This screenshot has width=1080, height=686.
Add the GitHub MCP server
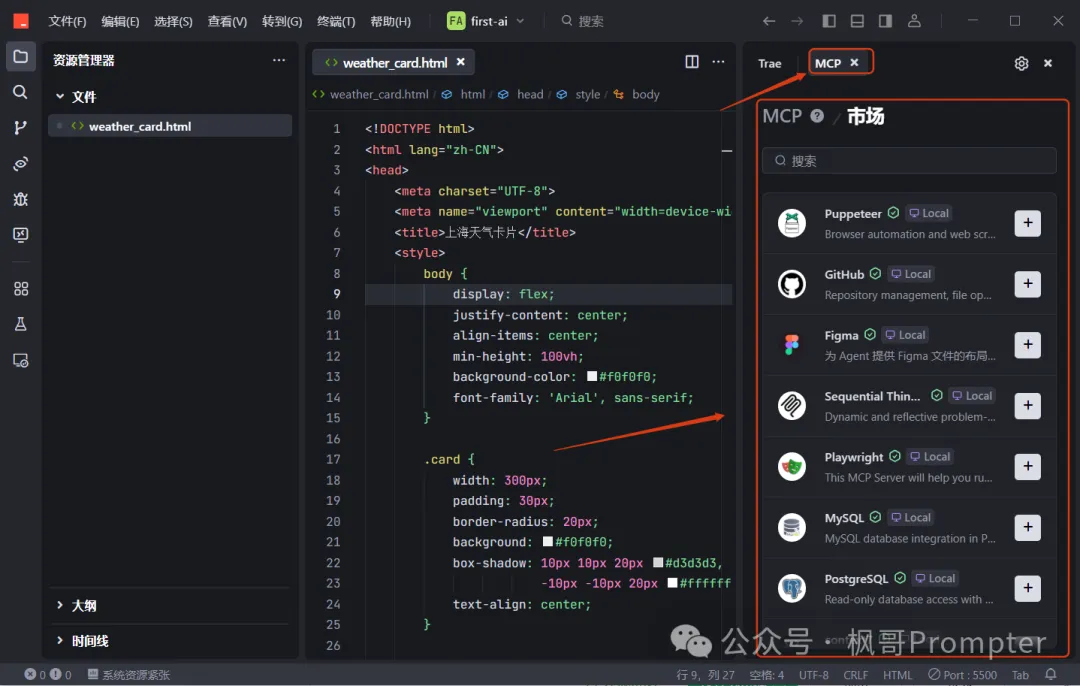[1027, 284]
